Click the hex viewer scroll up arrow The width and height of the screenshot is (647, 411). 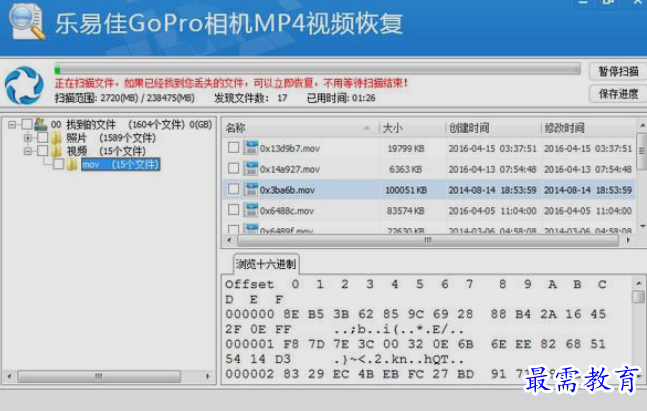point(638,283)
